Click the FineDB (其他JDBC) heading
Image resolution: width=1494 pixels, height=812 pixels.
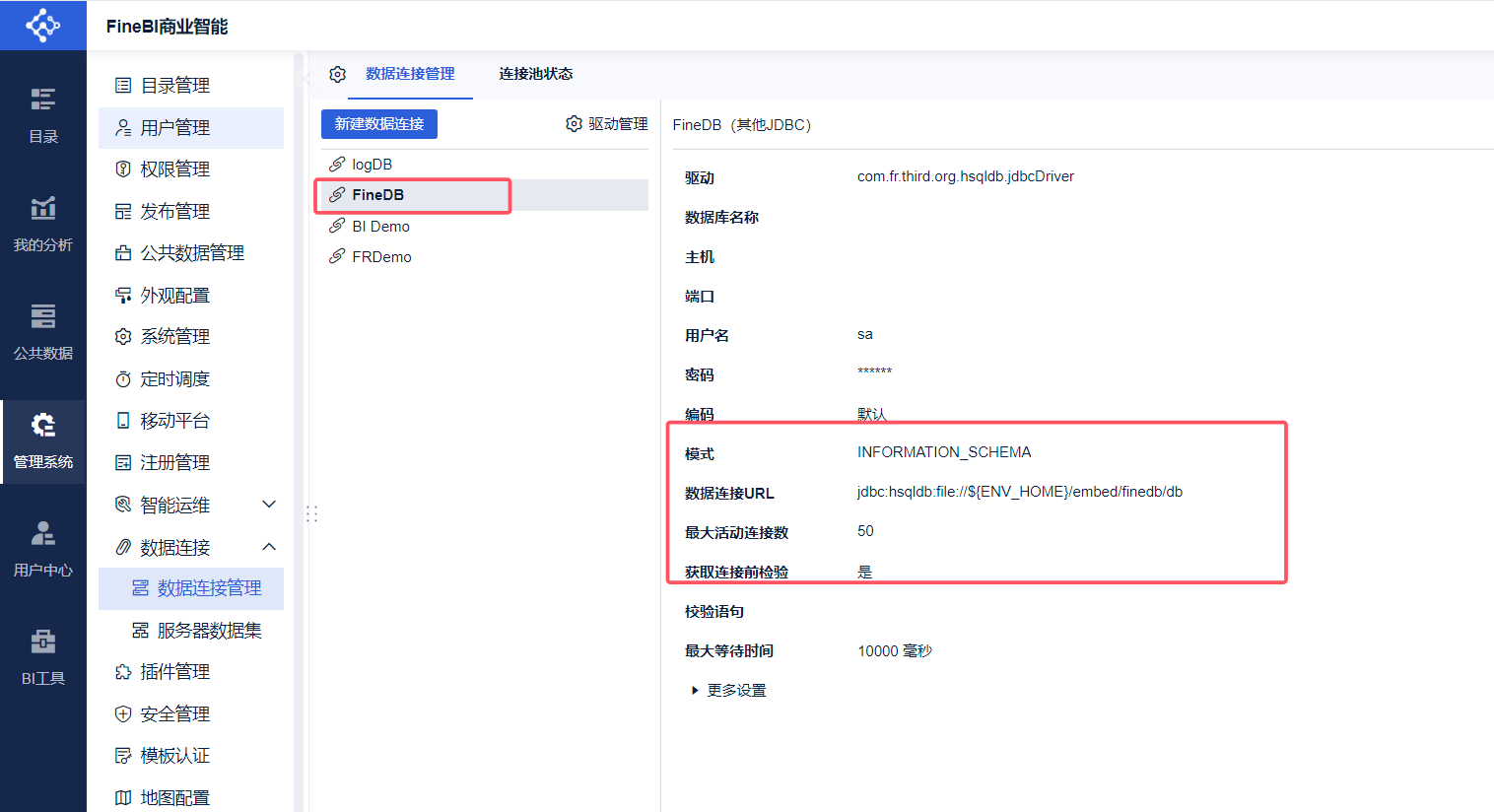(742, 125)
